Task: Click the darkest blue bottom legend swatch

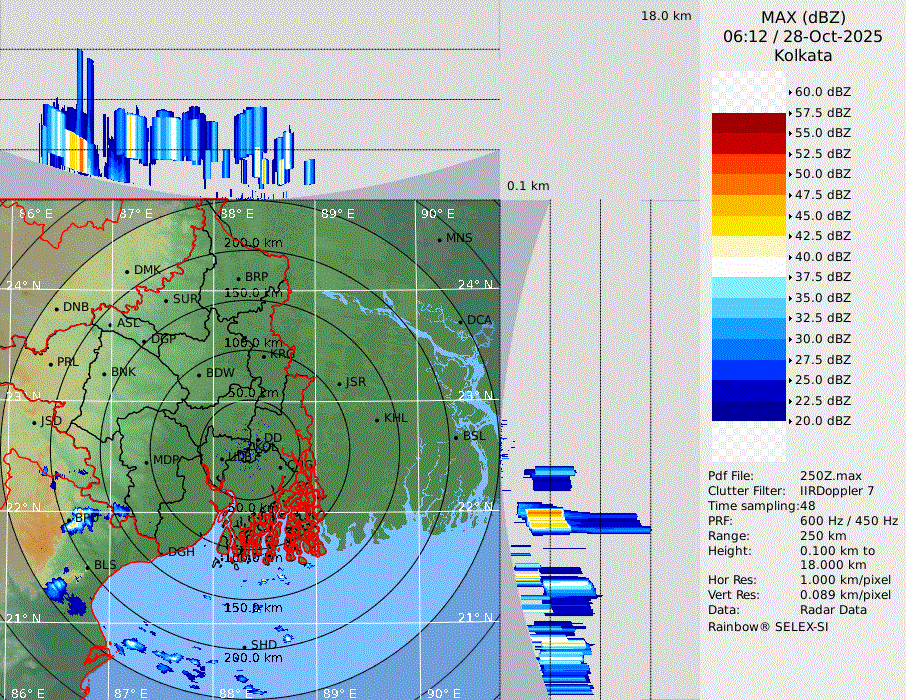Action: tap(749, 411)
